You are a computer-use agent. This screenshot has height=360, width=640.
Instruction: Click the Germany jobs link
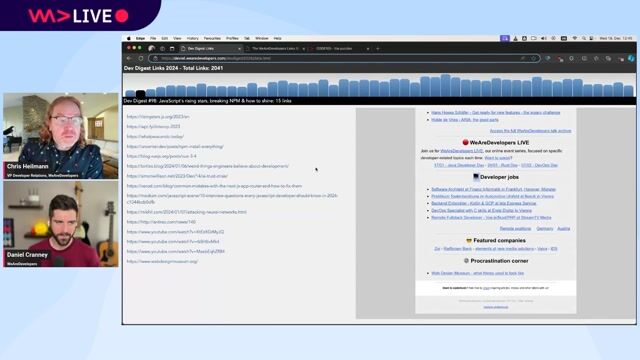click(x=545, y=229)
